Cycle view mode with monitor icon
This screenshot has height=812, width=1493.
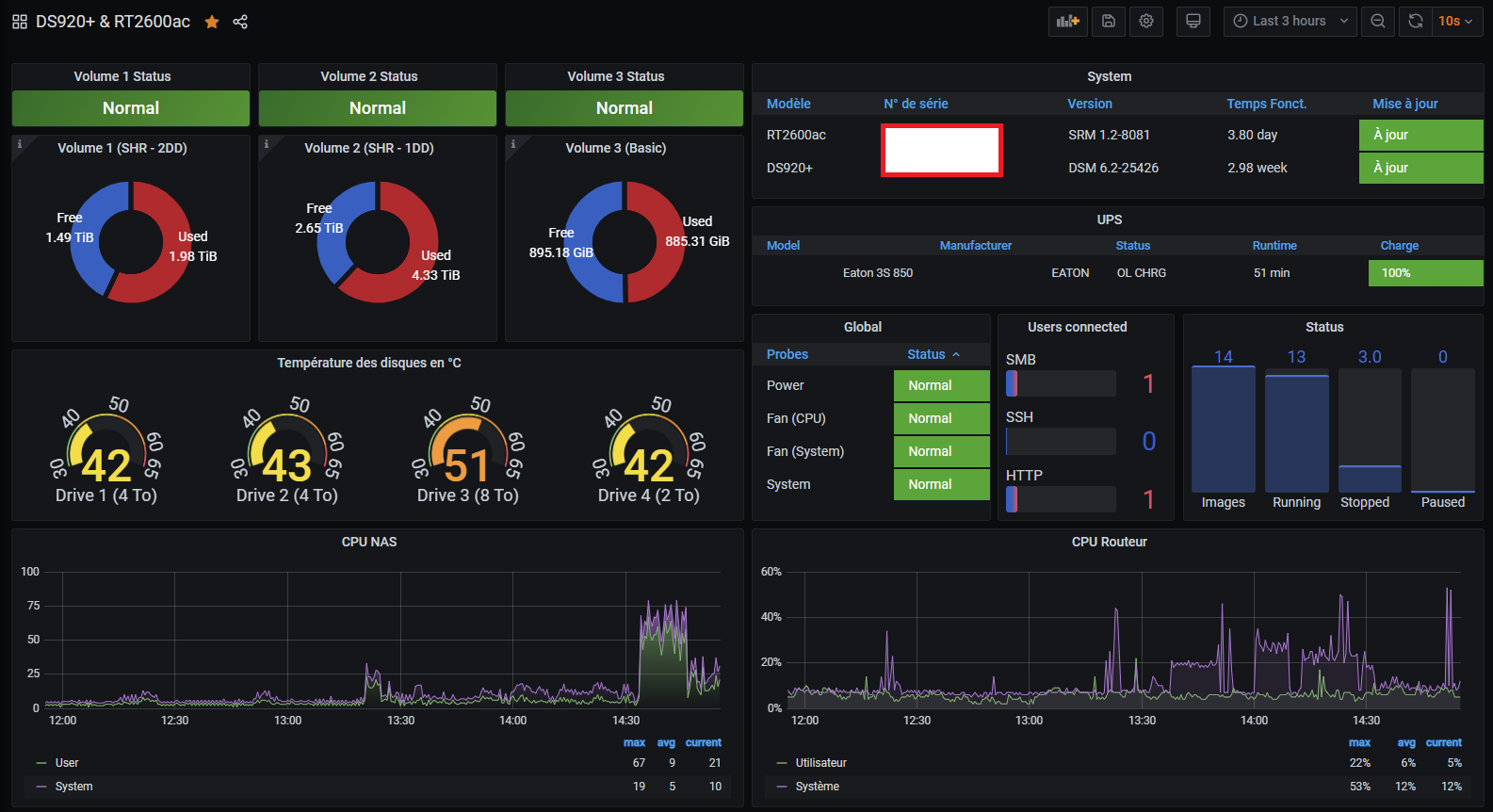coord(1193,22)
